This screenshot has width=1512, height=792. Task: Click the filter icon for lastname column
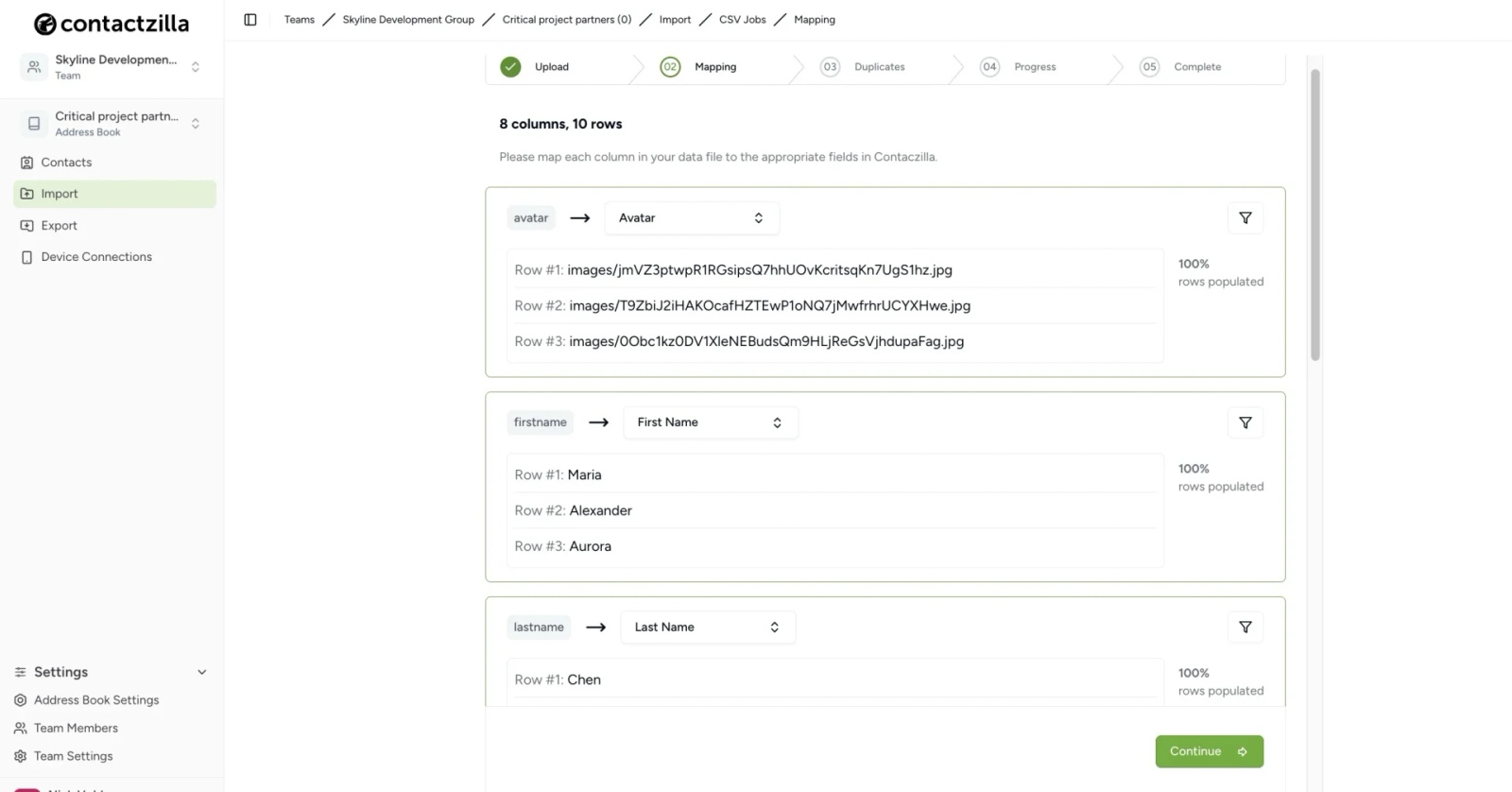coord(1245,628)
